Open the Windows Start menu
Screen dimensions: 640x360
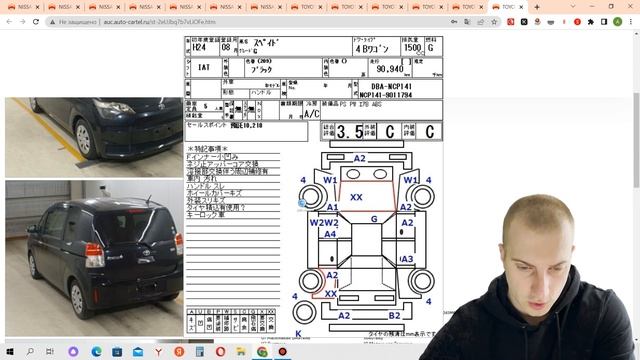pos(10,351)
